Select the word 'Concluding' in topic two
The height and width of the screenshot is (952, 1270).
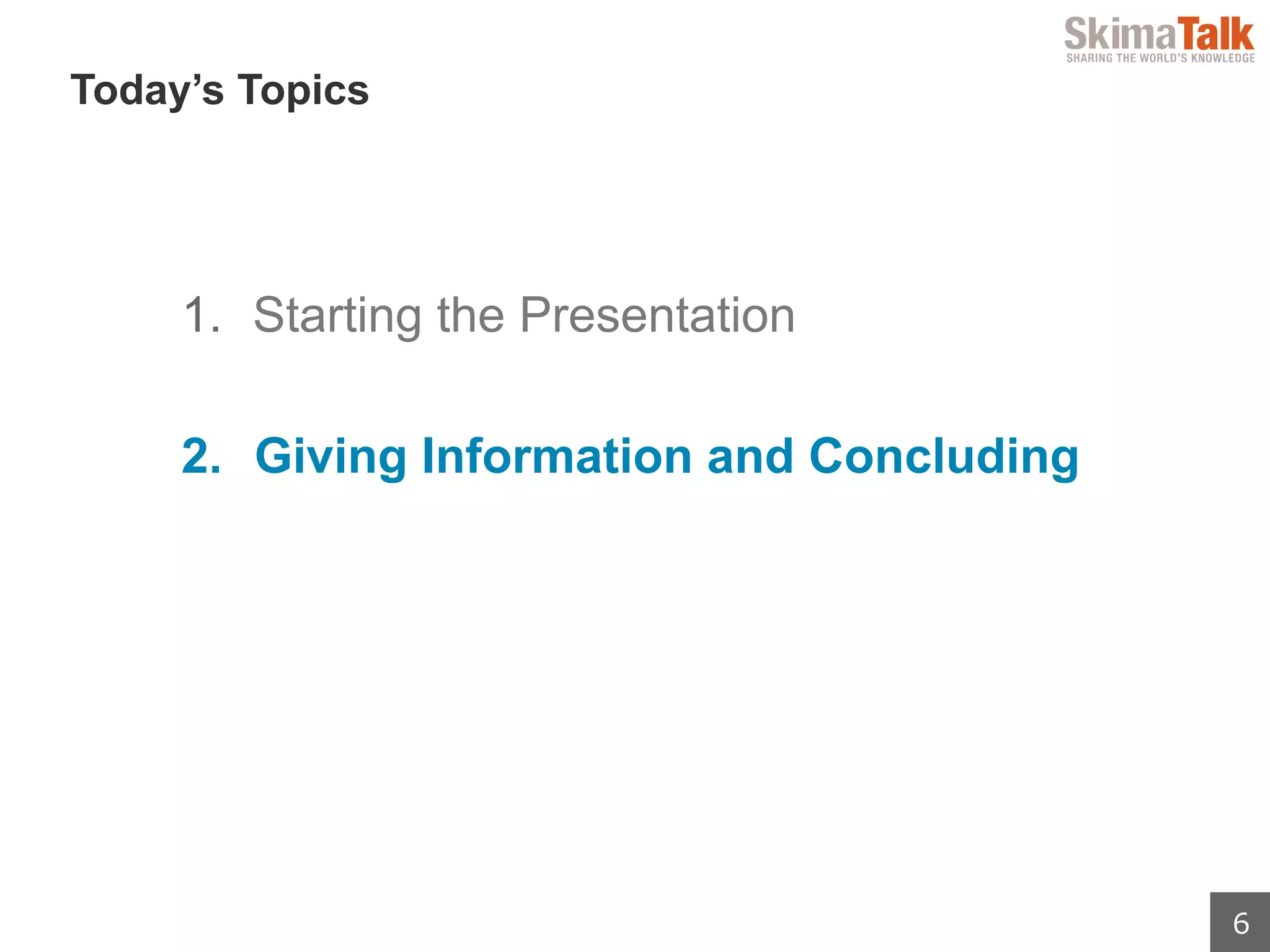pos(944,457)
